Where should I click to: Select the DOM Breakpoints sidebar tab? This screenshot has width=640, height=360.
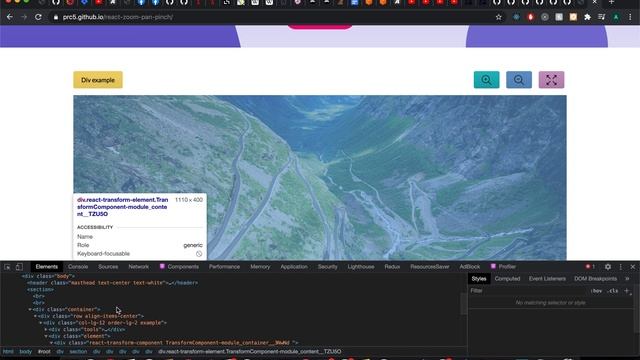pos(595,279)
